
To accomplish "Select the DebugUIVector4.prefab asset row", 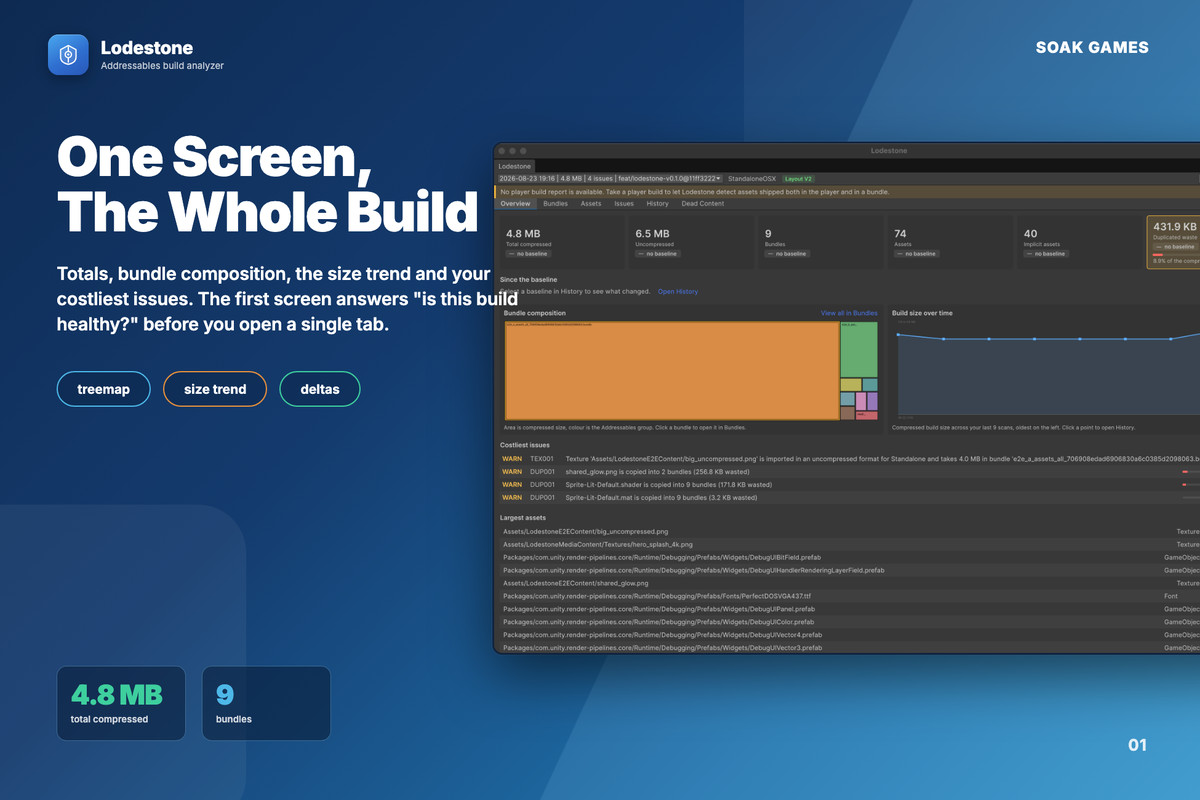I will tap(848, 635).
